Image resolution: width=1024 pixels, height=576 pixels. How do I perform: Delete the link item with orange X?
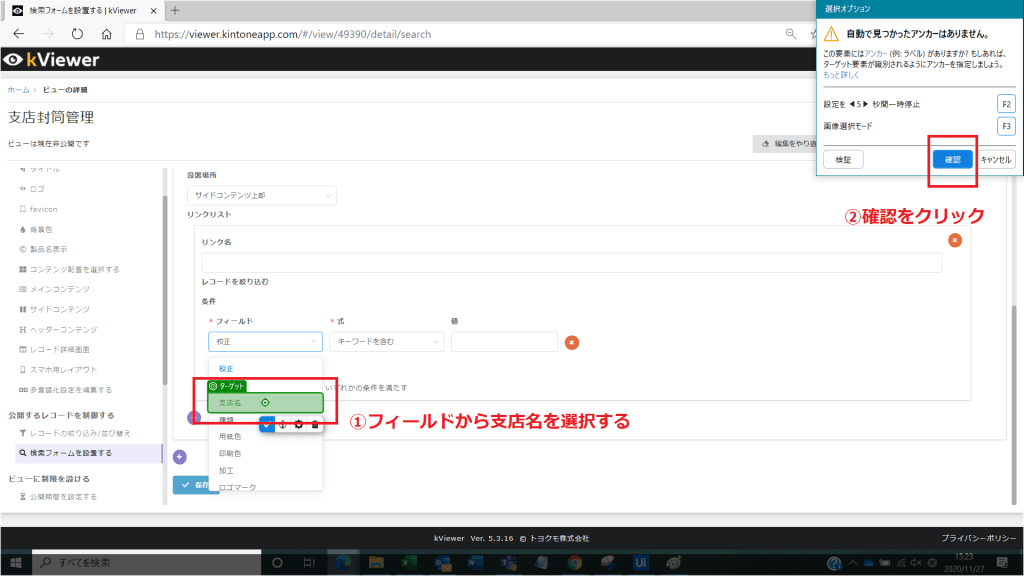click(955, 240)
